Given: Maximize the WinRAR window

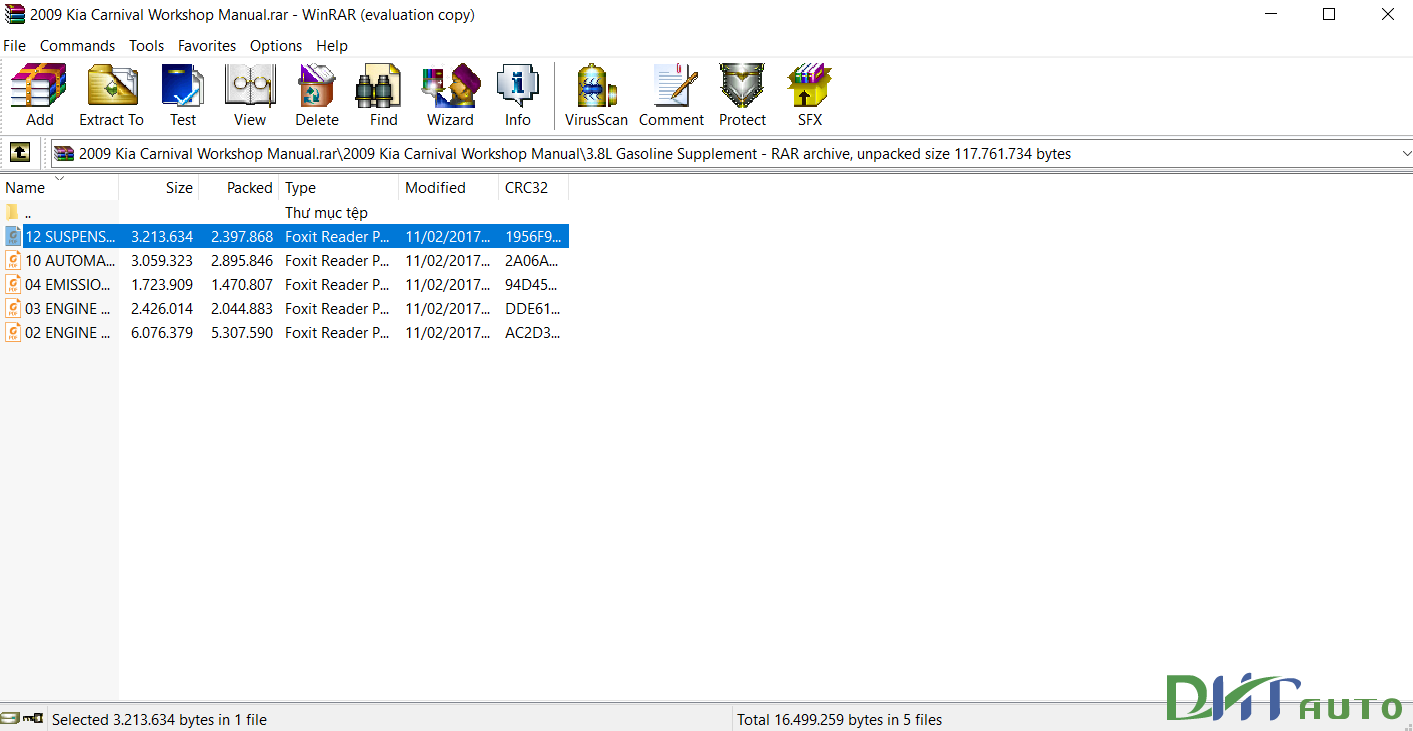Looking at the screenshot, I should pyautogui.click(x=1329, y=14).
